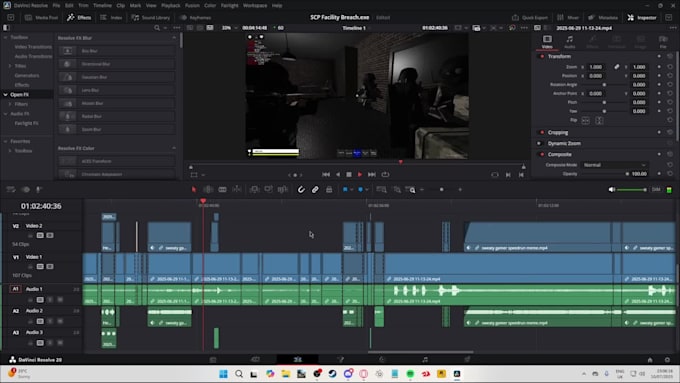Switch to the Inspector Video tab

click(x=547, y=42)
